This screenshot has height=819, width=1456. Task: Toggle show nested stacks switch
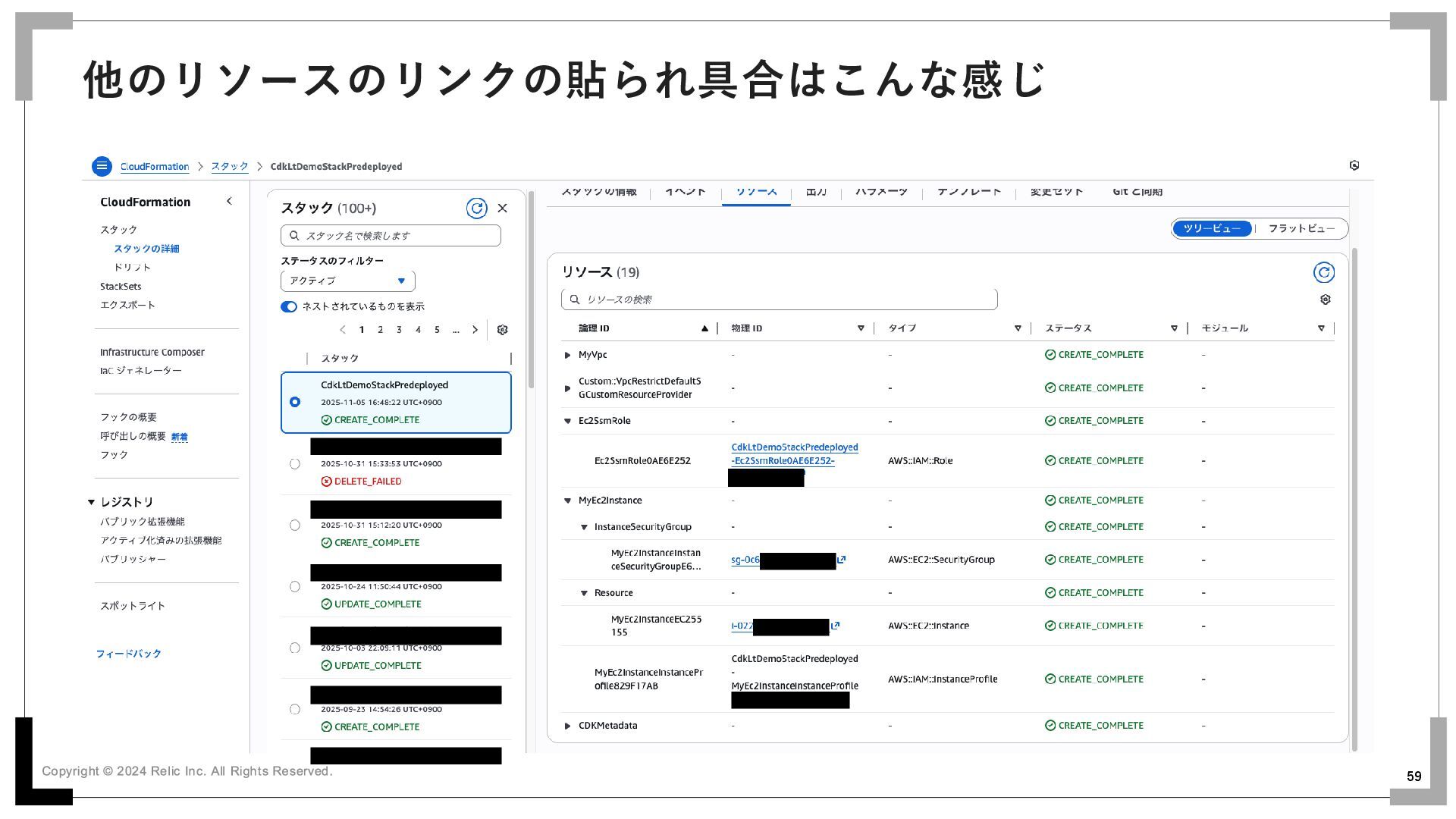[289, 306]
